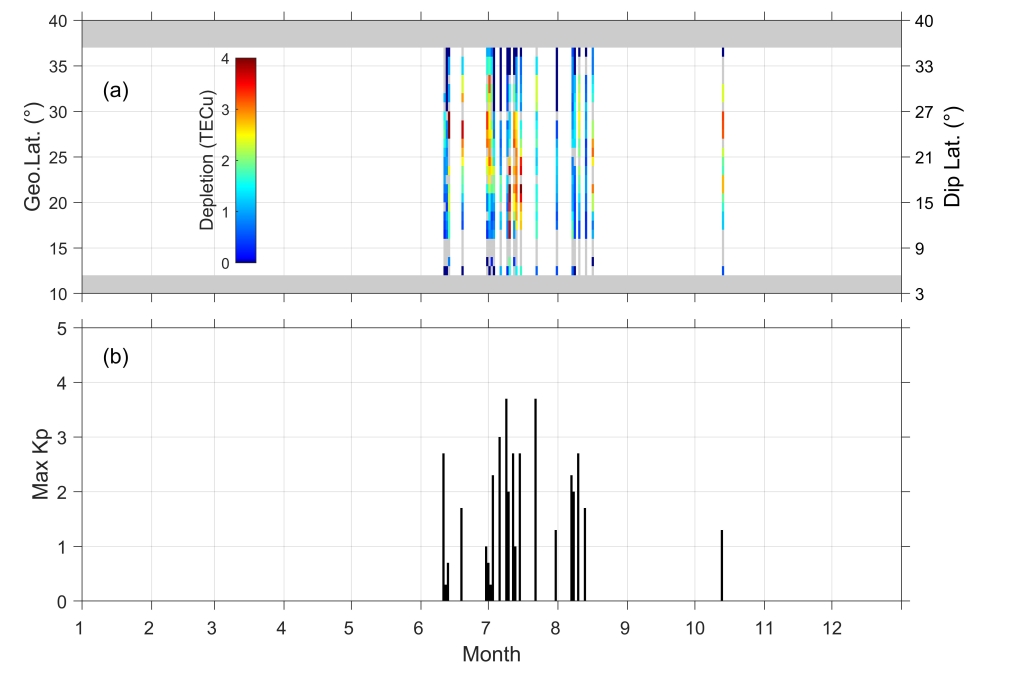Click the 'Geo.Lat. (°)' axis label
This screenshot has height=683, width=1024.
[35, 157]
